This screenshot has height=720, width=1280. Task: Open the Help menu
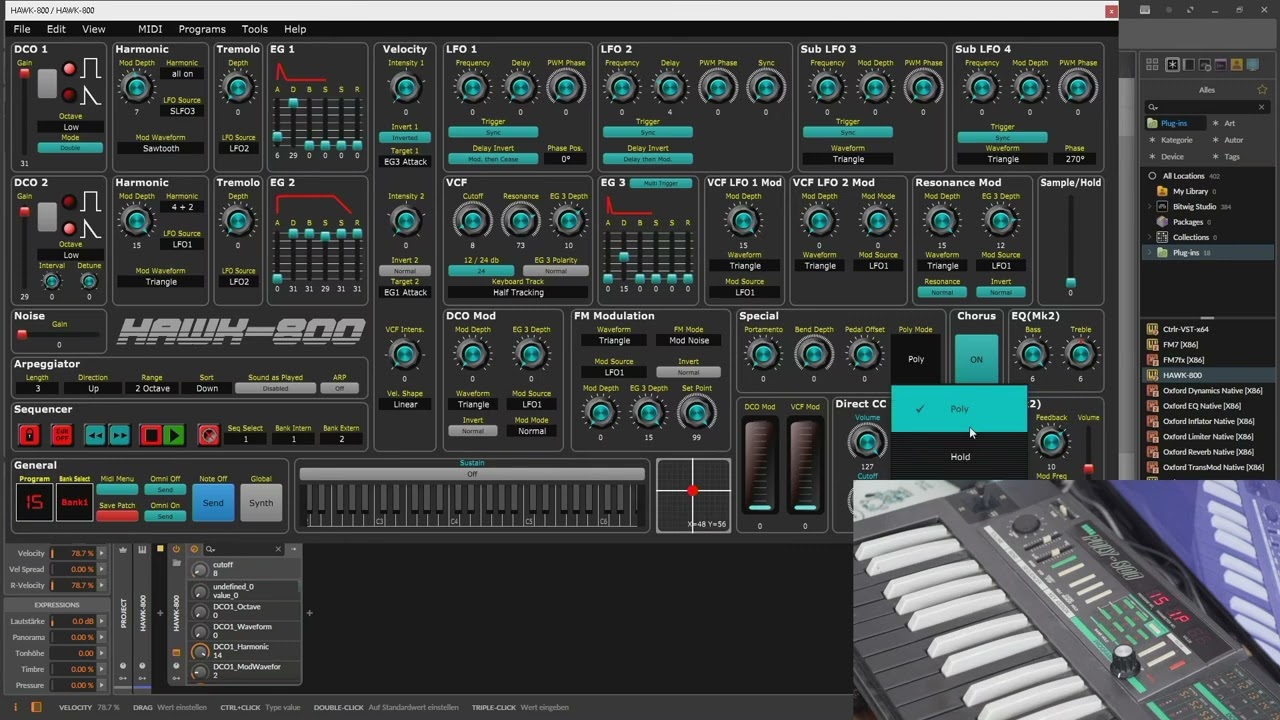pyautogui.click(x=295, y=29)
